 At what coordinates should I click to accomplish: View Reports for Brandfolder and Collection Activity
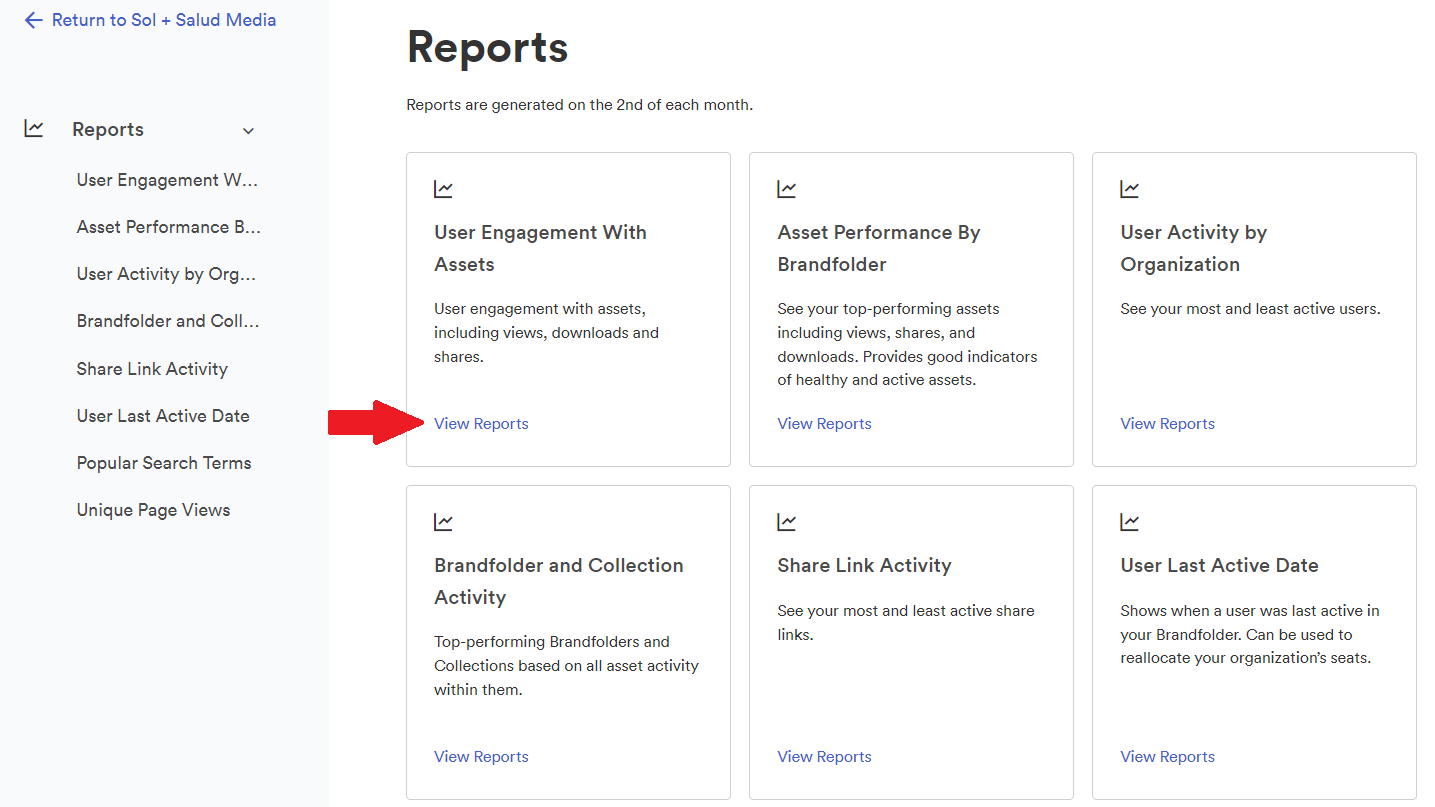click(x=481, y=757)
